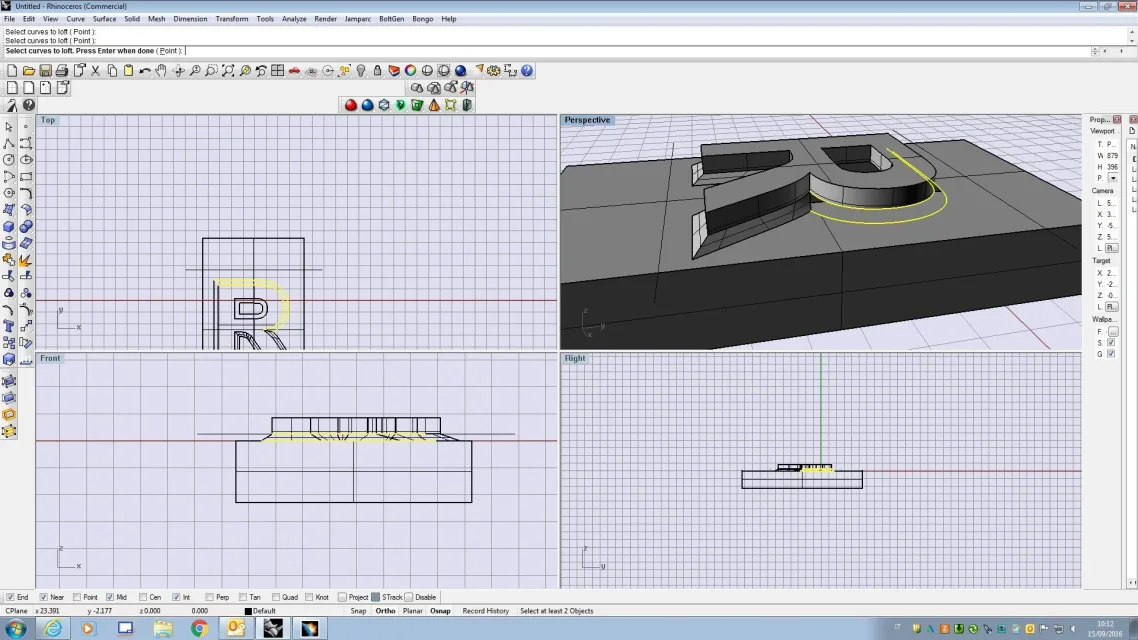Select the text object T tool
This screenshot has width=1138, height=640.
point(9,327)
